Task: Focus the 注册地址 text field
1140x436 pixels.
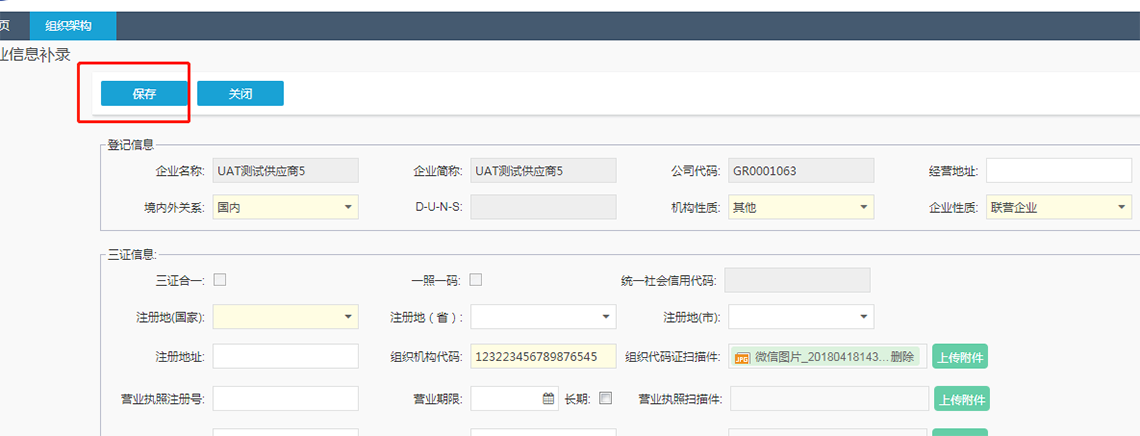Action: tap(285, 357)
